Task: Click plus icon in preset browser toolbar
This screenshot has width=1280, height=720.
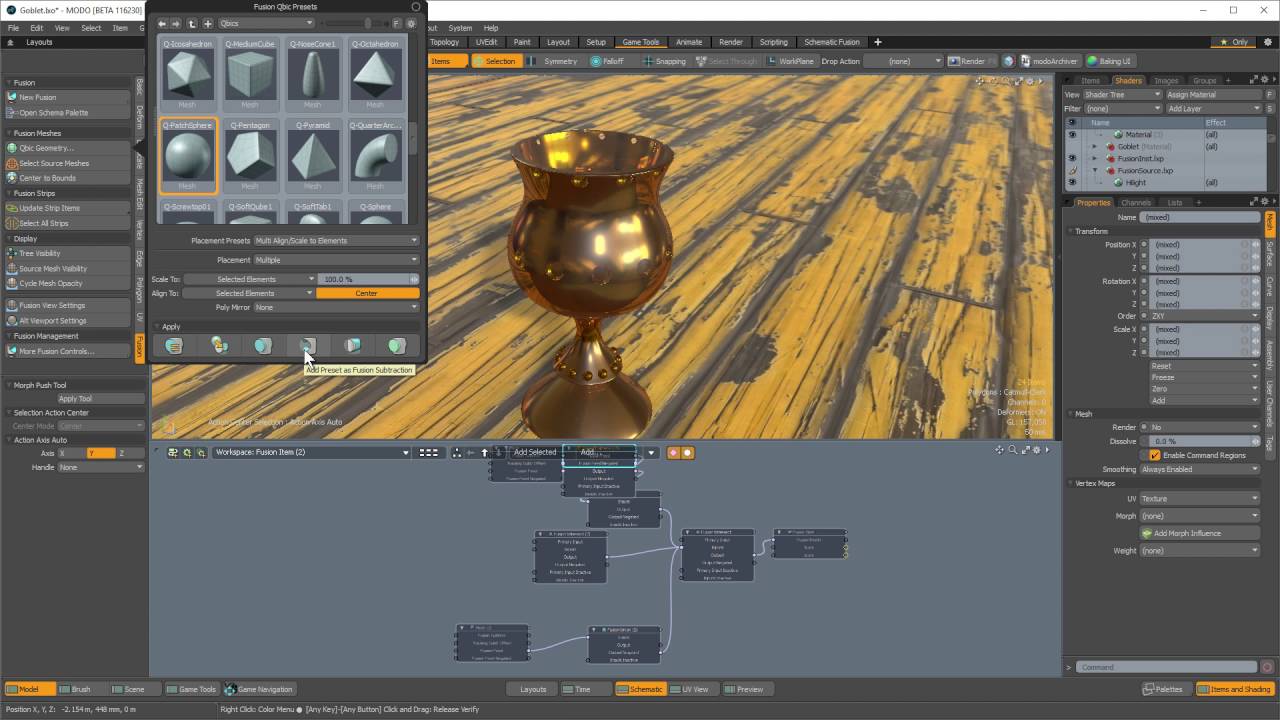Action: pos(207,23)
